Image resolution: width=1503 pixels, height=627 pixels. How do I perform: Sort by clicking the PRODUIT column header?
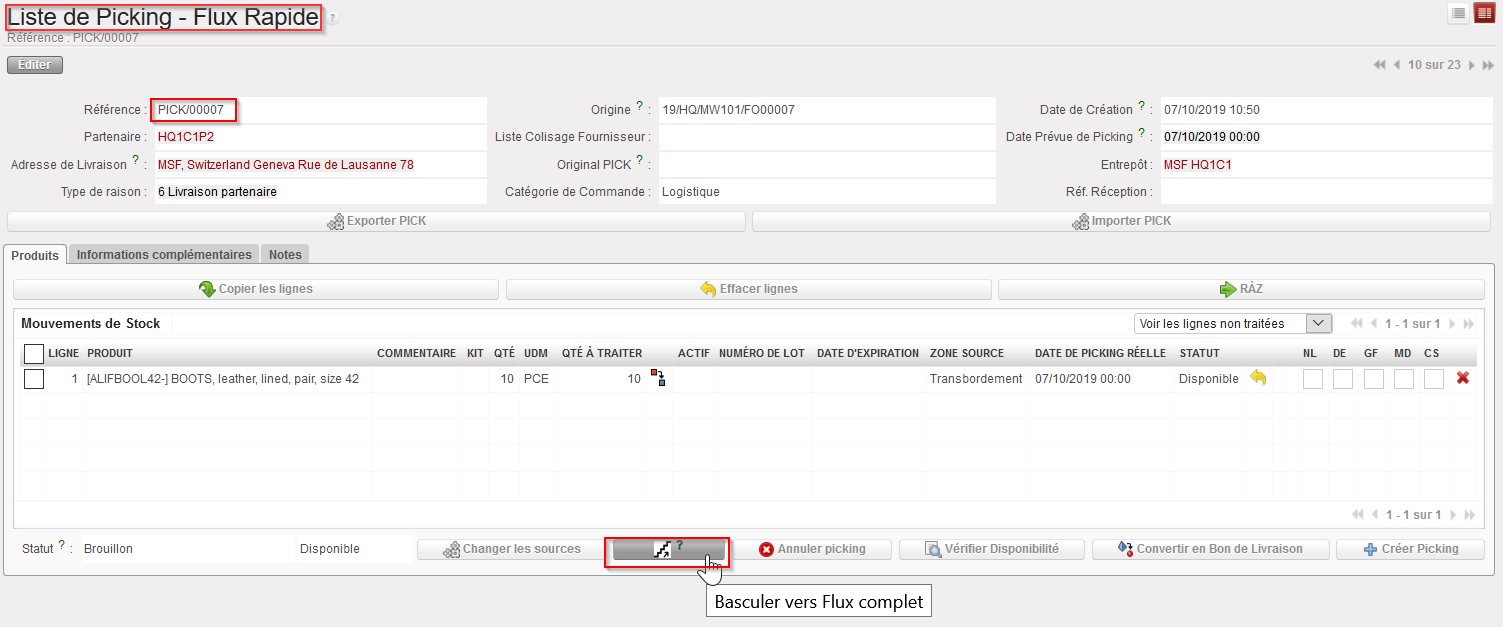pyautogui.click(x=110, y=353)
